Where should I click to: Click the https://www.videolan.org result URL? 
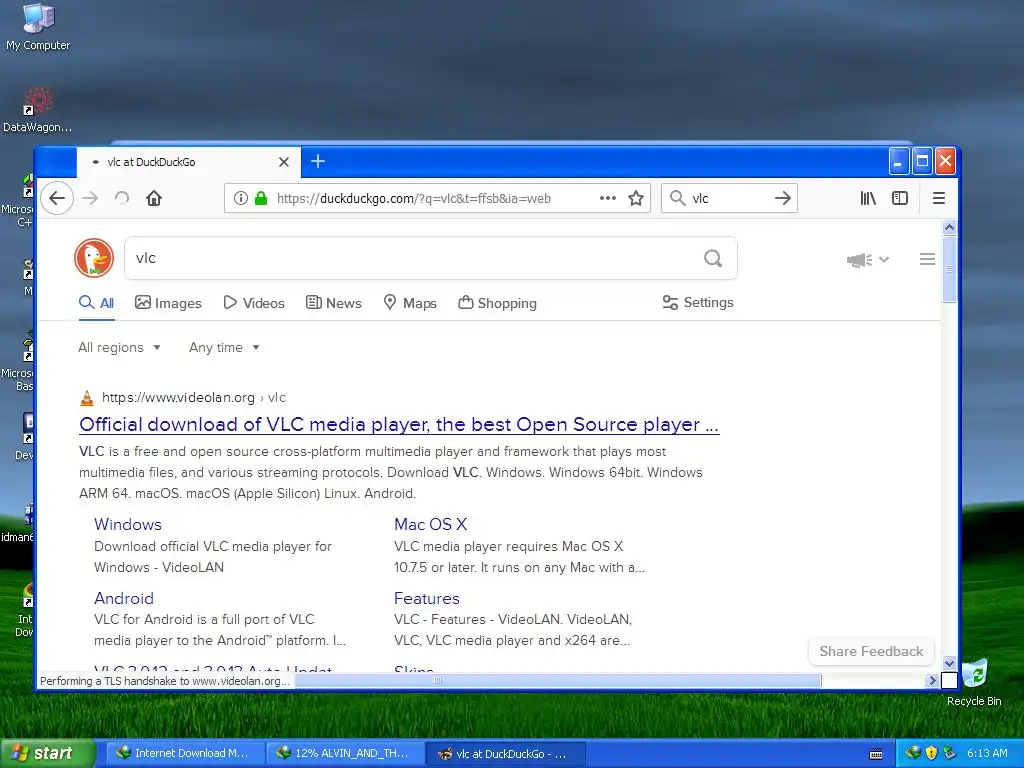178,397
